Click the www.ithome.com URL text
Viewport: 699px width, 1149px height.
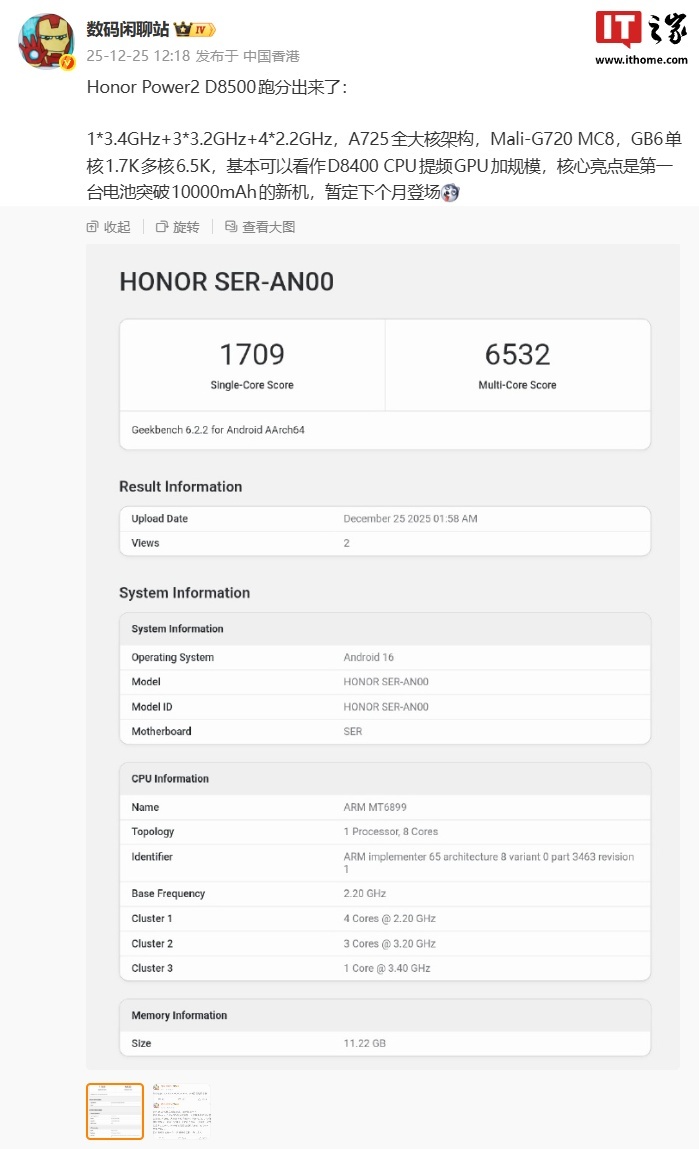pyautogui.click(x=641, y=60)
